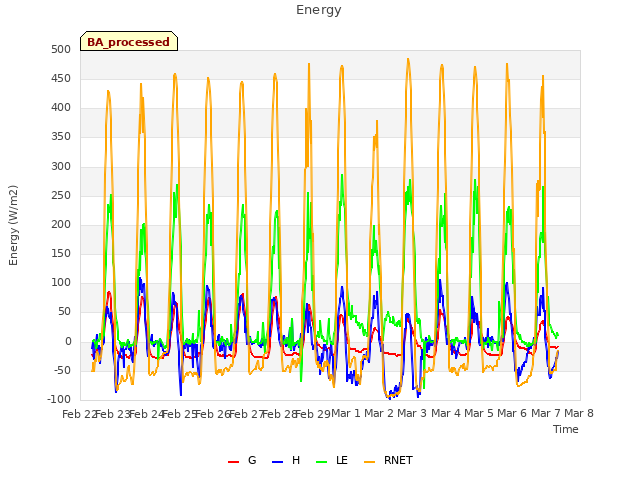Click the Feb 22 x-axis tick label
The width and height of the screenshot is (640, 480).
click(79, 414)
